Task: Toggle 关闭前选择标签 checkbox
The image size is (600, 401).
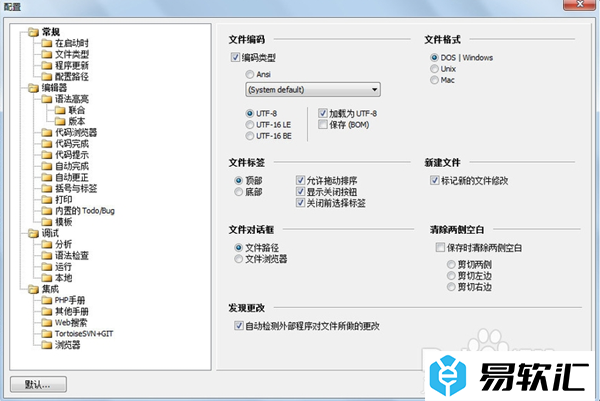Action: click(300, 203)
